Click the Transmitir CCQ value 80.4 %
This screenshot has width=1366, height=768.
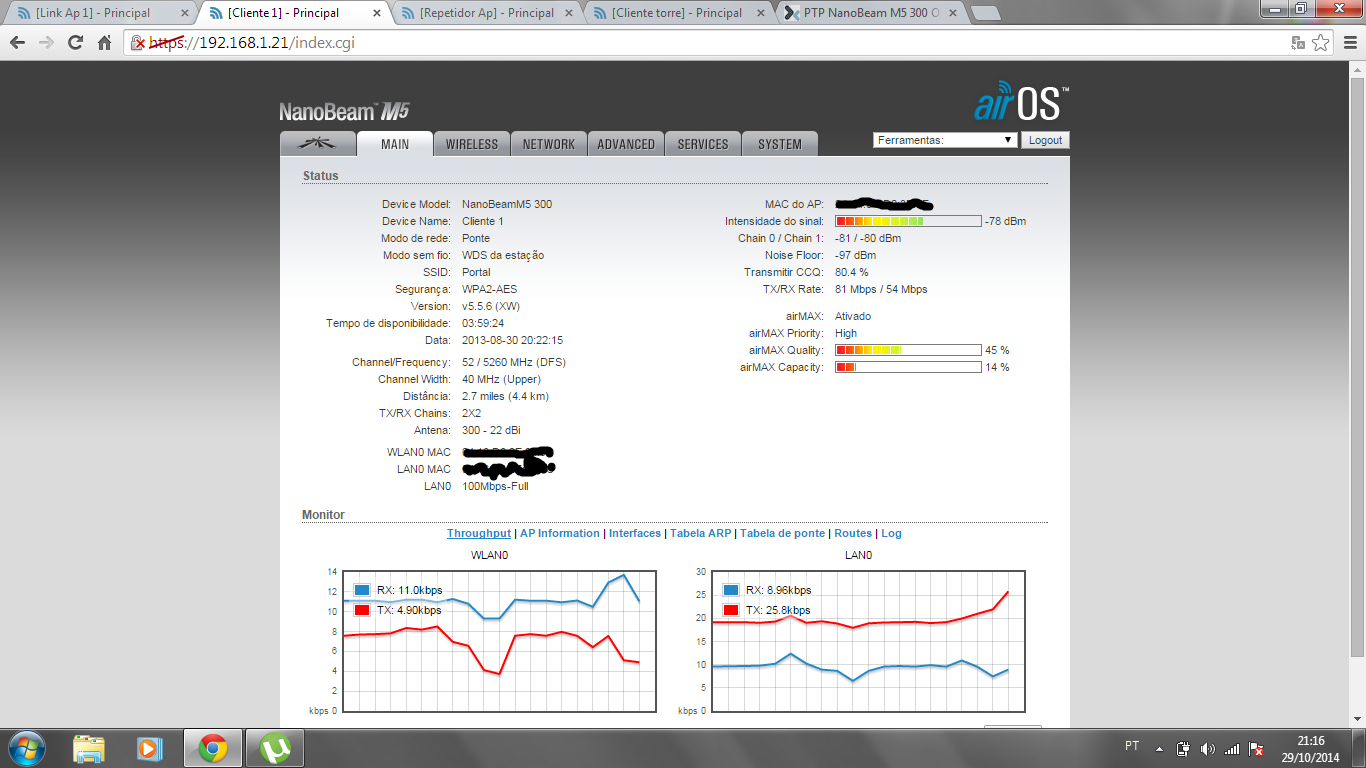(x=852, y=272)
